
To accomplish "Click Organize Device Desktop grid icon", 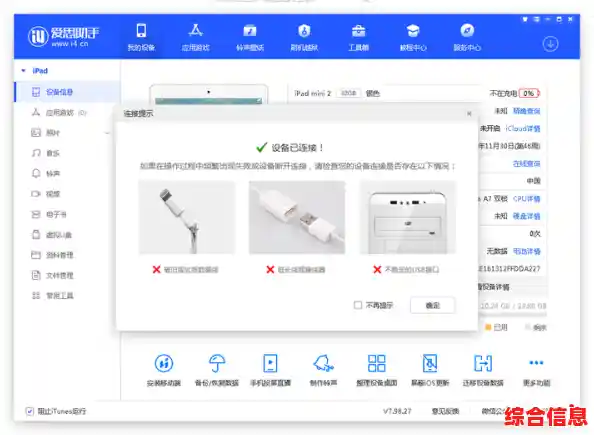I will [x=377, y=363].
